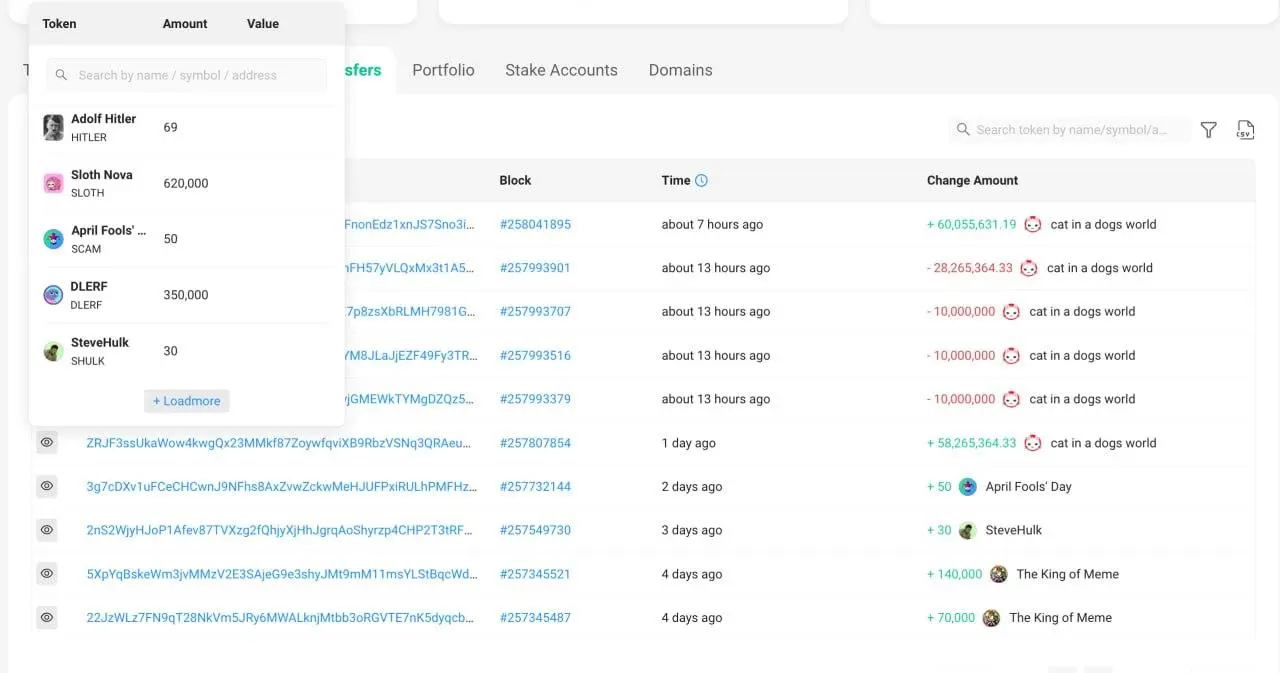Click cat icon in block #257993516 row

coord(1011,356)
